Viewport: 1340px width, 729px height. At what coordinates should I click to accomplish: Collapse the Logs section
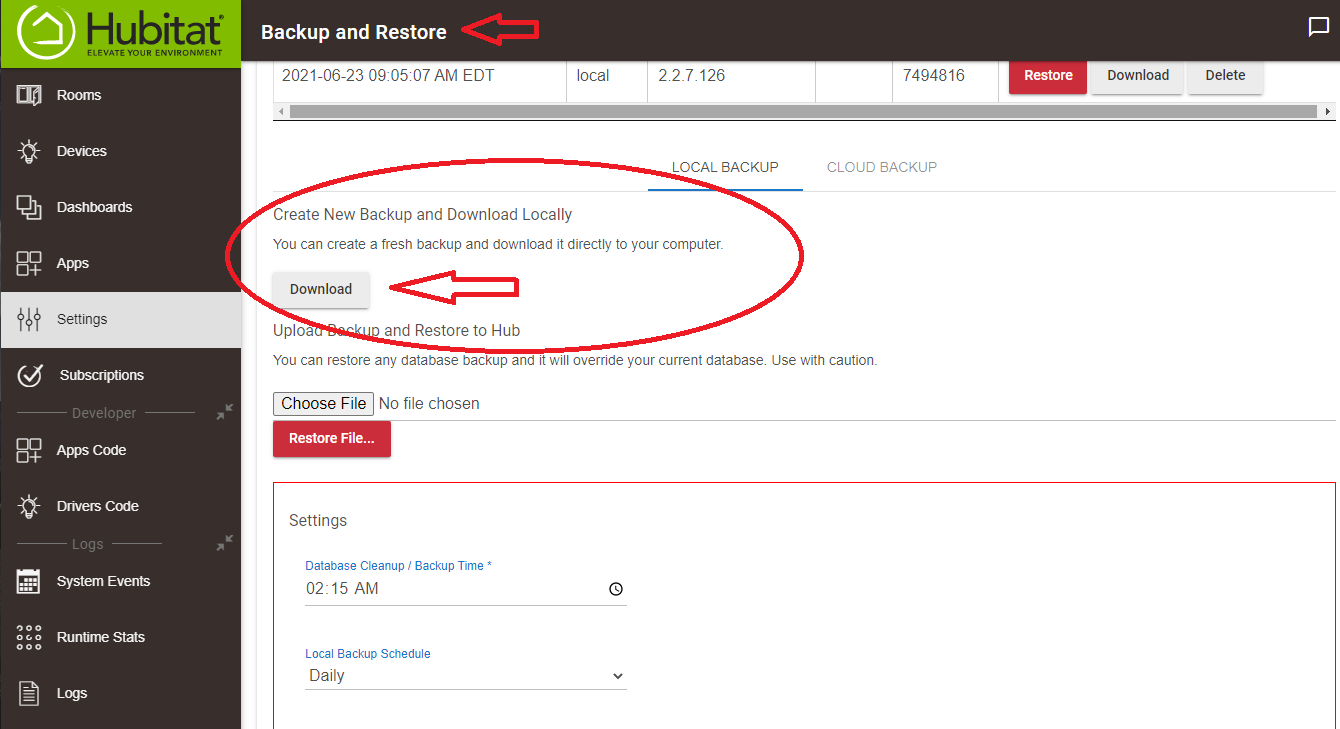pos(225,543)
